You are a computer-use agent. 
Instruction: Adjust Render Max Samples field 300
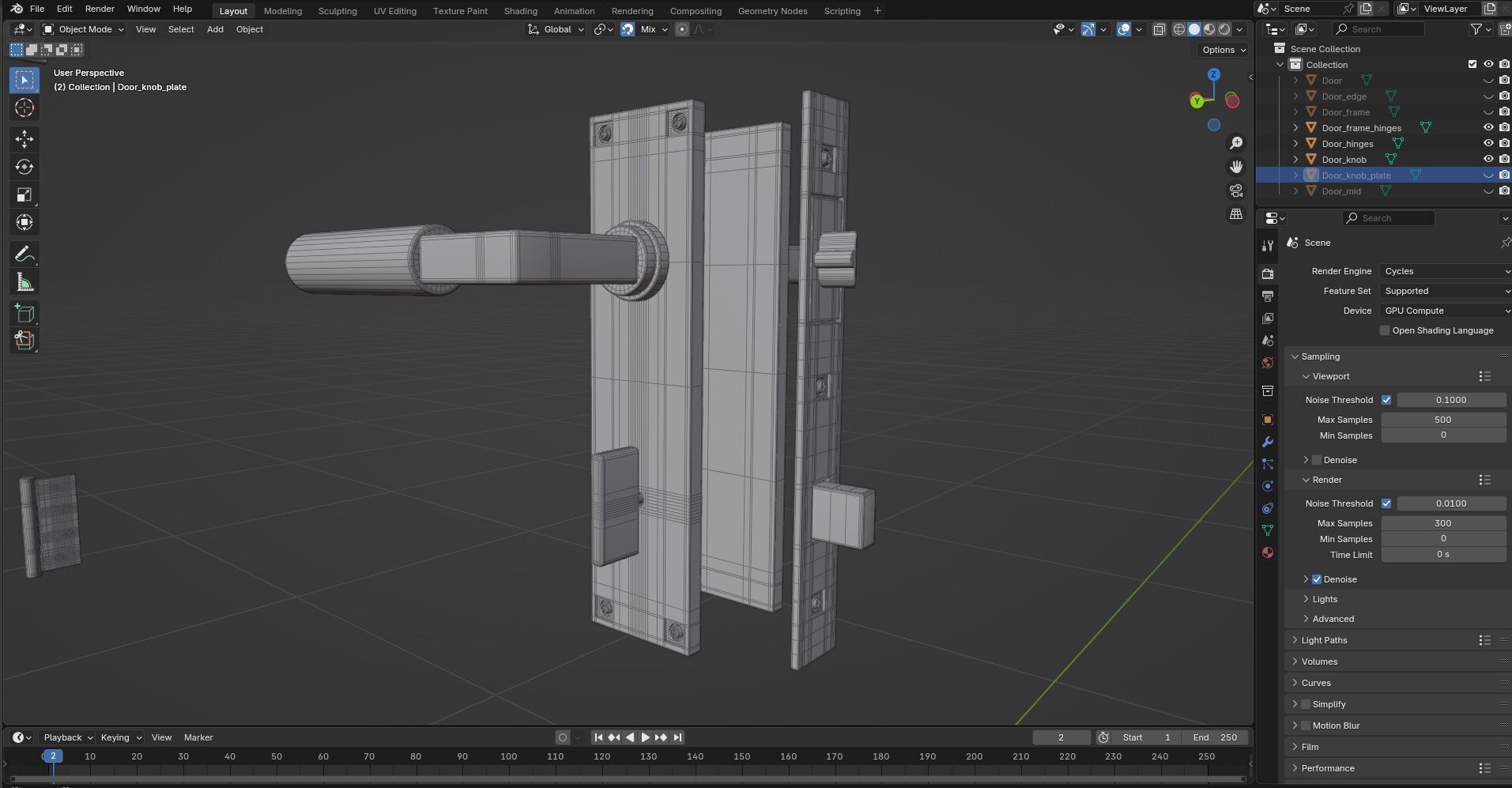click(x=1443, y=523)
